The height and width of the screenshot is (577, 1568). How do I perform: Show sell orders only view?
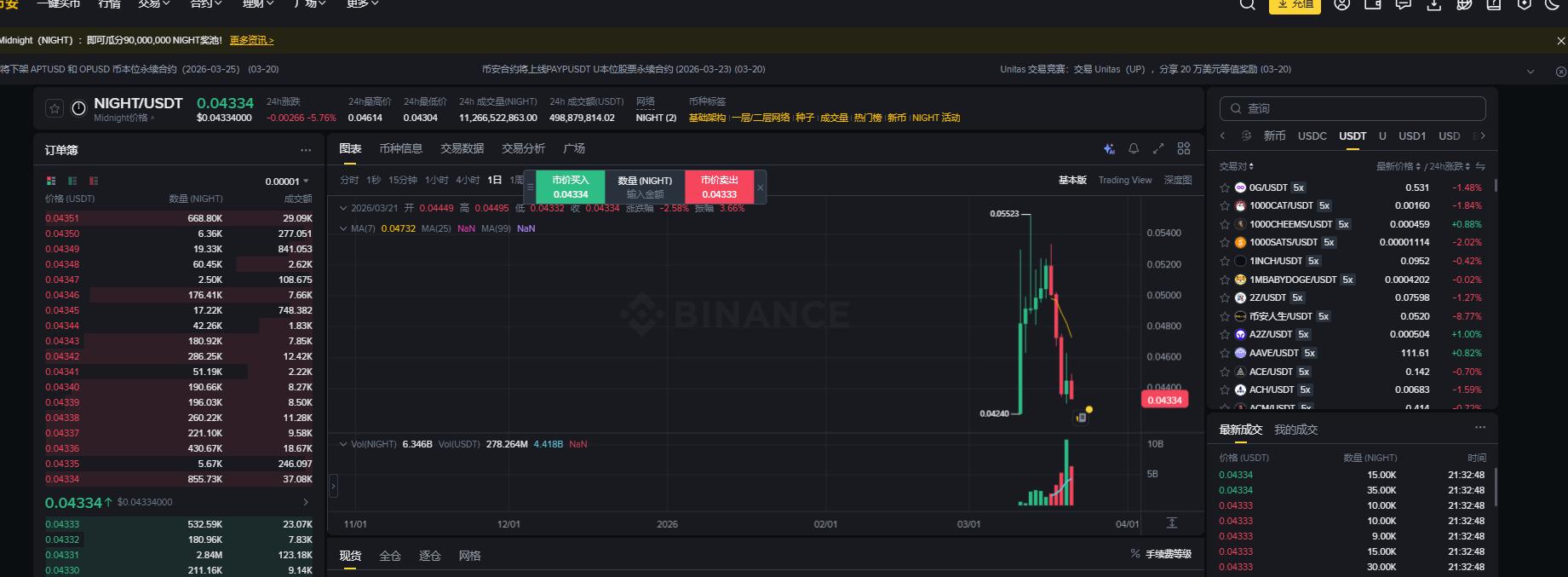coord(94,181)
